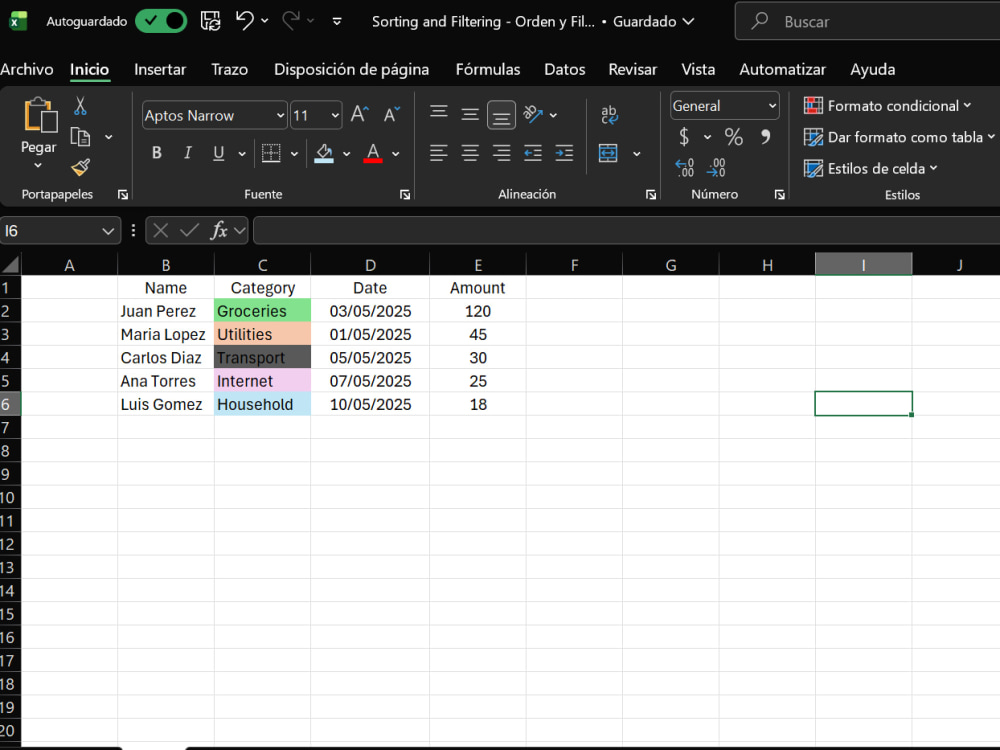1000x750 pixels.
Task: Expand merge options arrow
Action: point(636,154)
